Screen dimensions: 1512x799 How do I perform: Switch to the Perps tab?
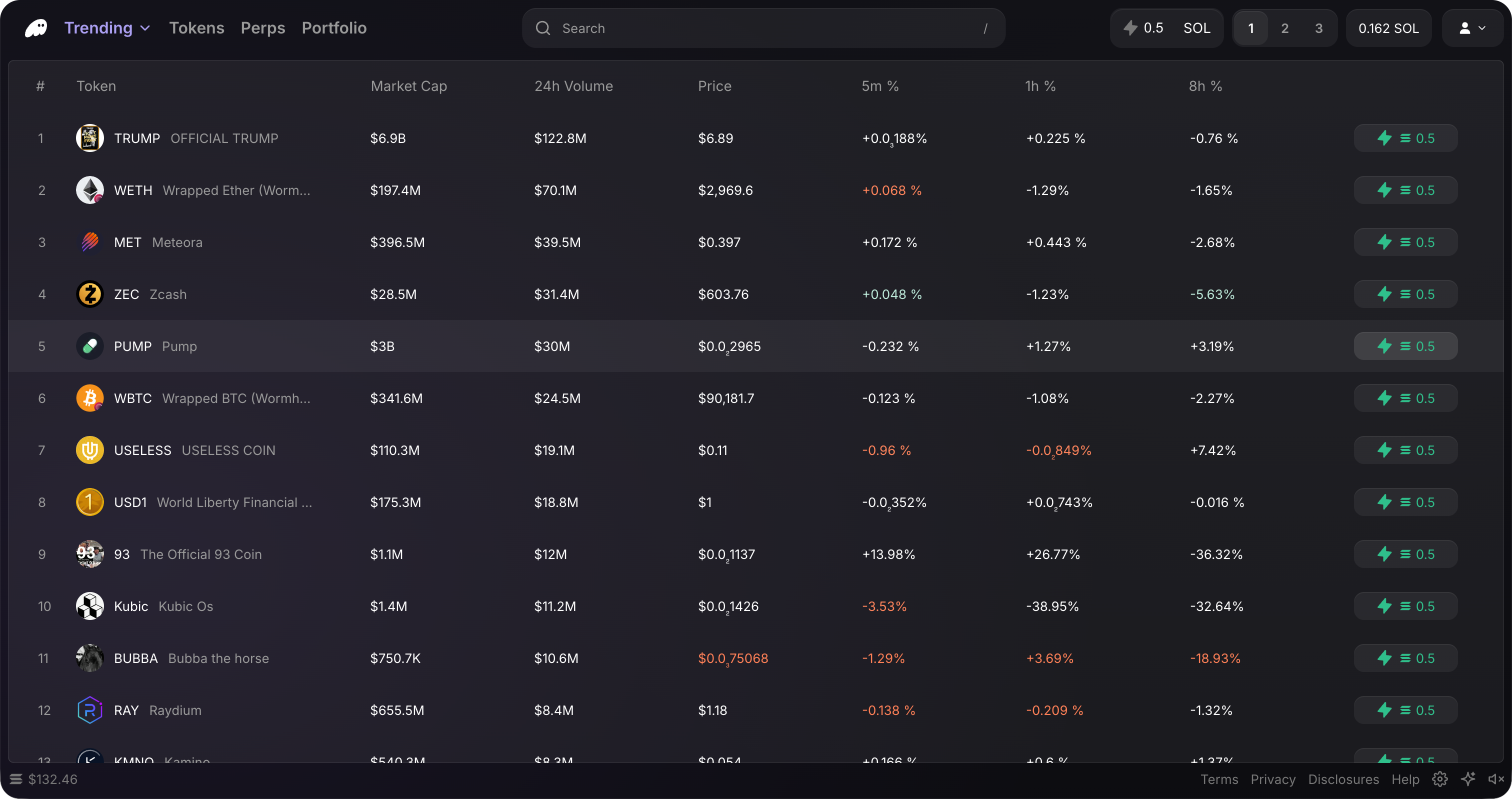pos(262,27)
